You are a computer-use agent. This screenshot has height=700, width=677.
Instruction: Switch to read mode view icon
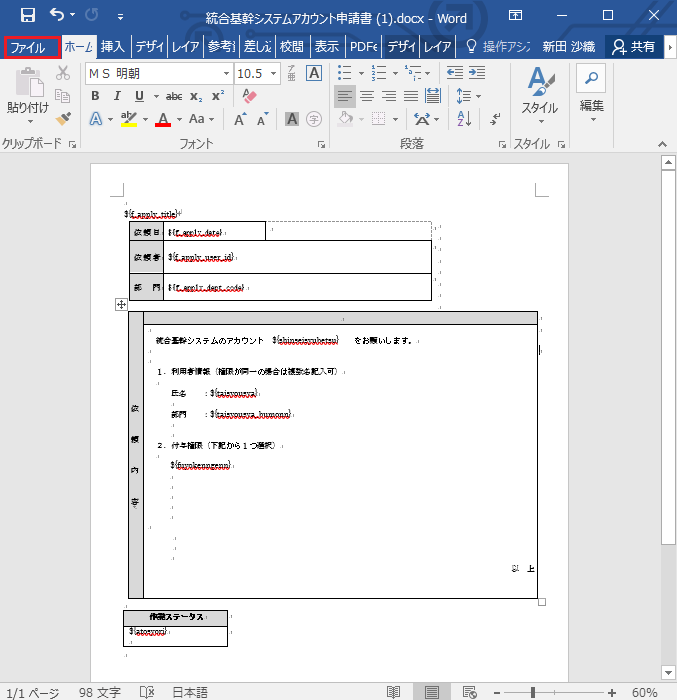(x=393, y=692)
